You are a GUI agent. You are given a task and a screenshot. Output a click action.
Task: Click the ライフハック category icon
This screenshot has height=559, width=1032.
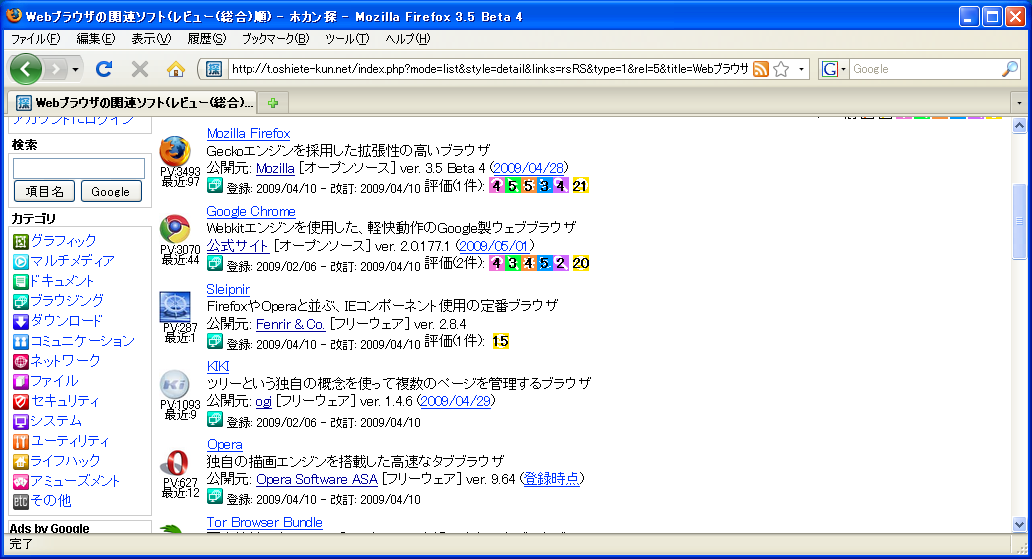pyautogui.click(x=20, y=462)
